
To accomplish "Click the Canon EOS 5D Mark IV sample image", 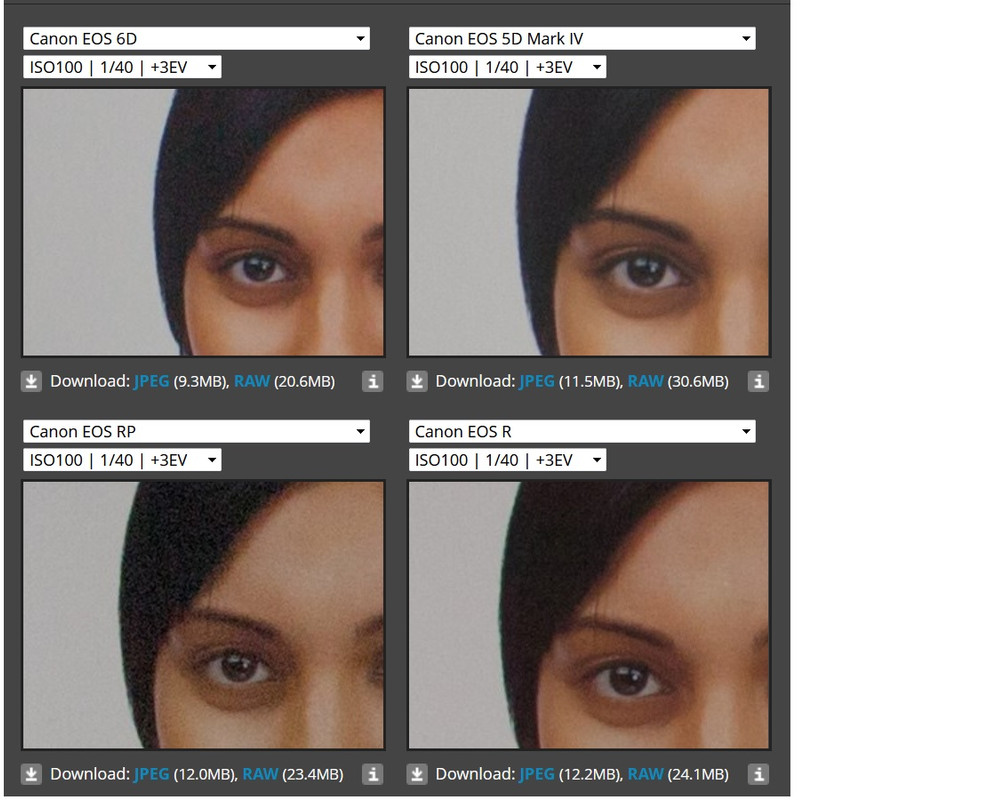I will point(589,222).
